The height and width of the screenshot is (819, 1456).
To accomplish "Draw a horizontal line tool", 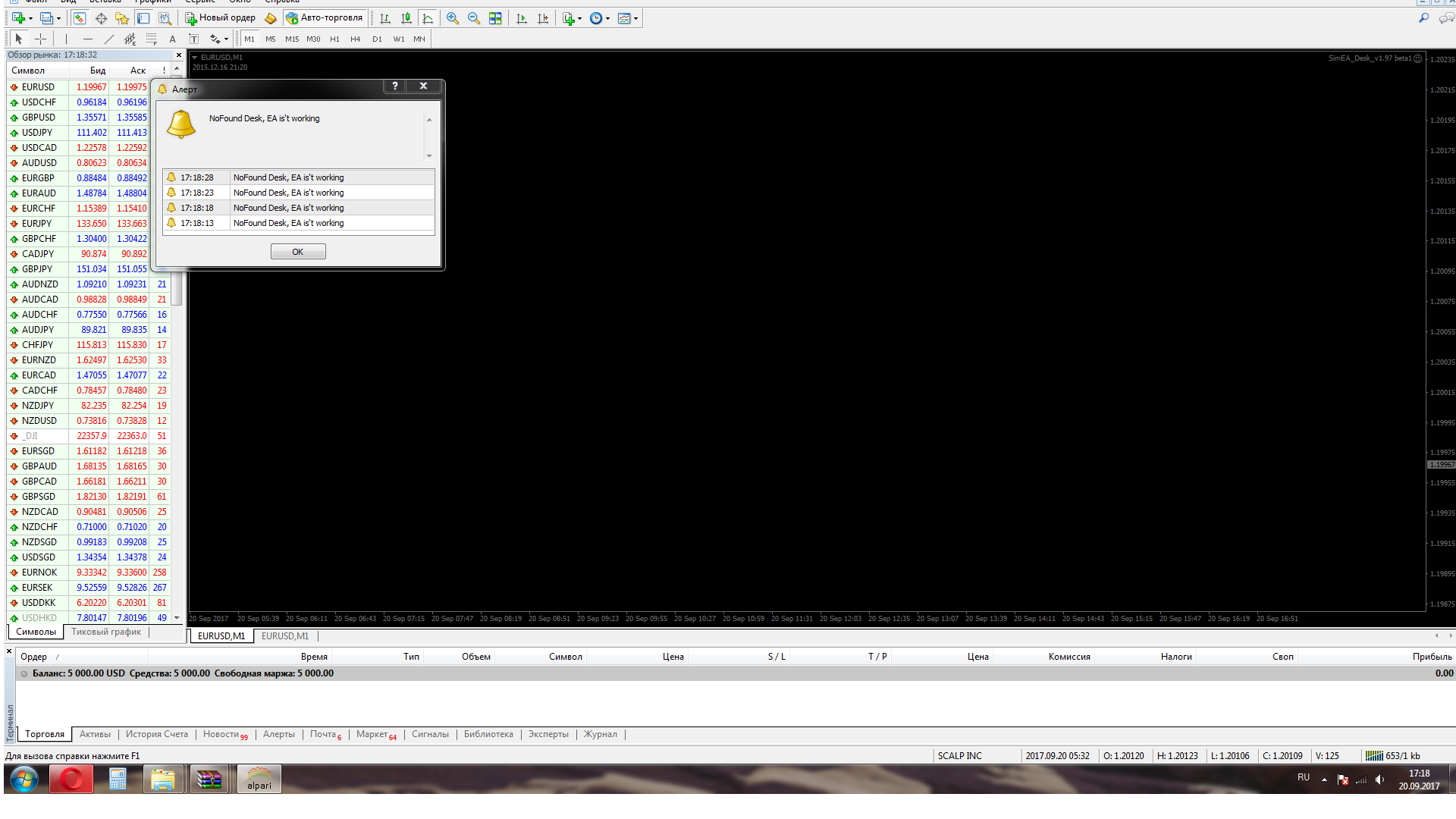I will [x=88, y=39].
